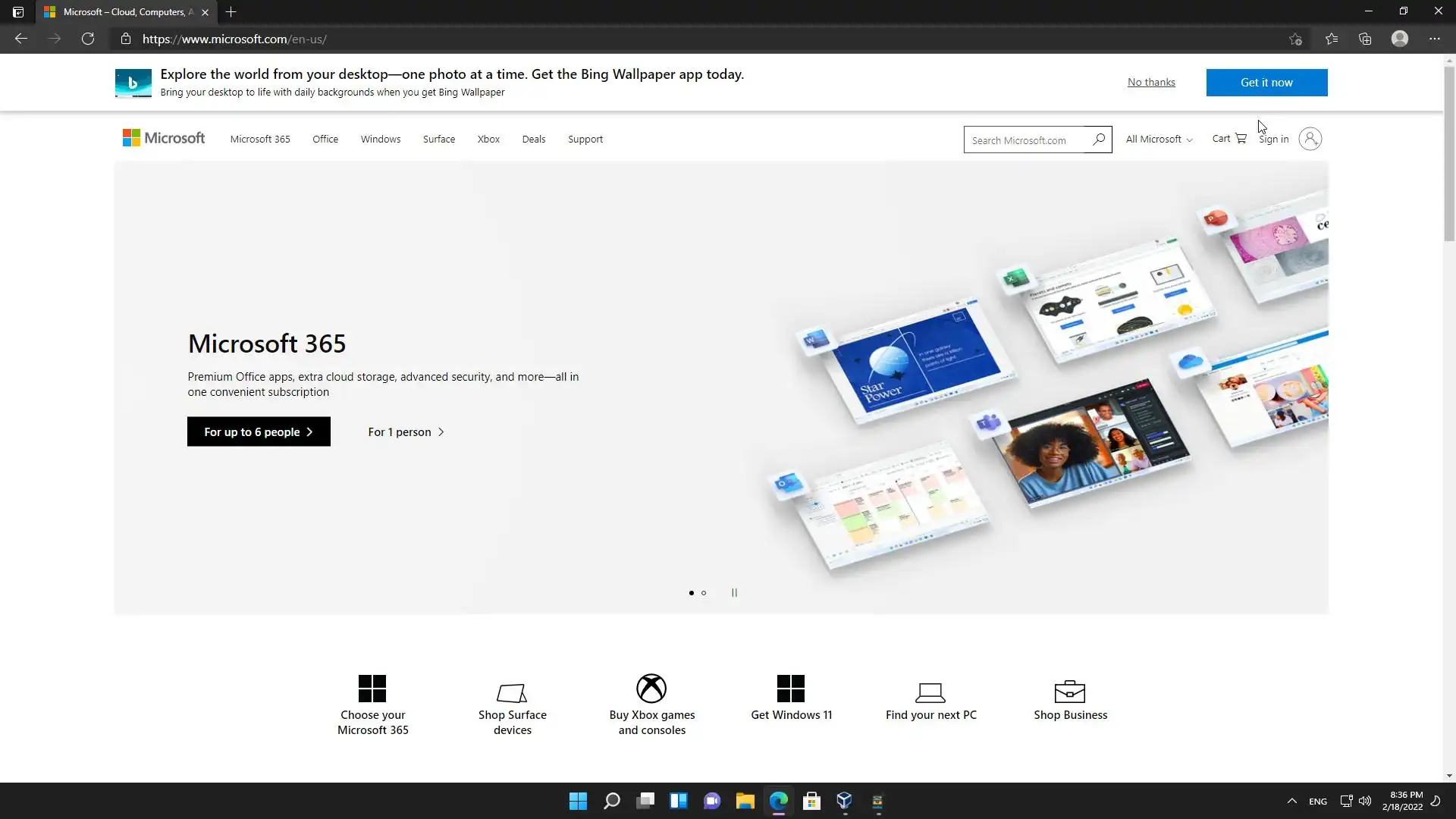Open the Windows menu in navigation
The image size is (1456, 819).
tap(380, 140)
